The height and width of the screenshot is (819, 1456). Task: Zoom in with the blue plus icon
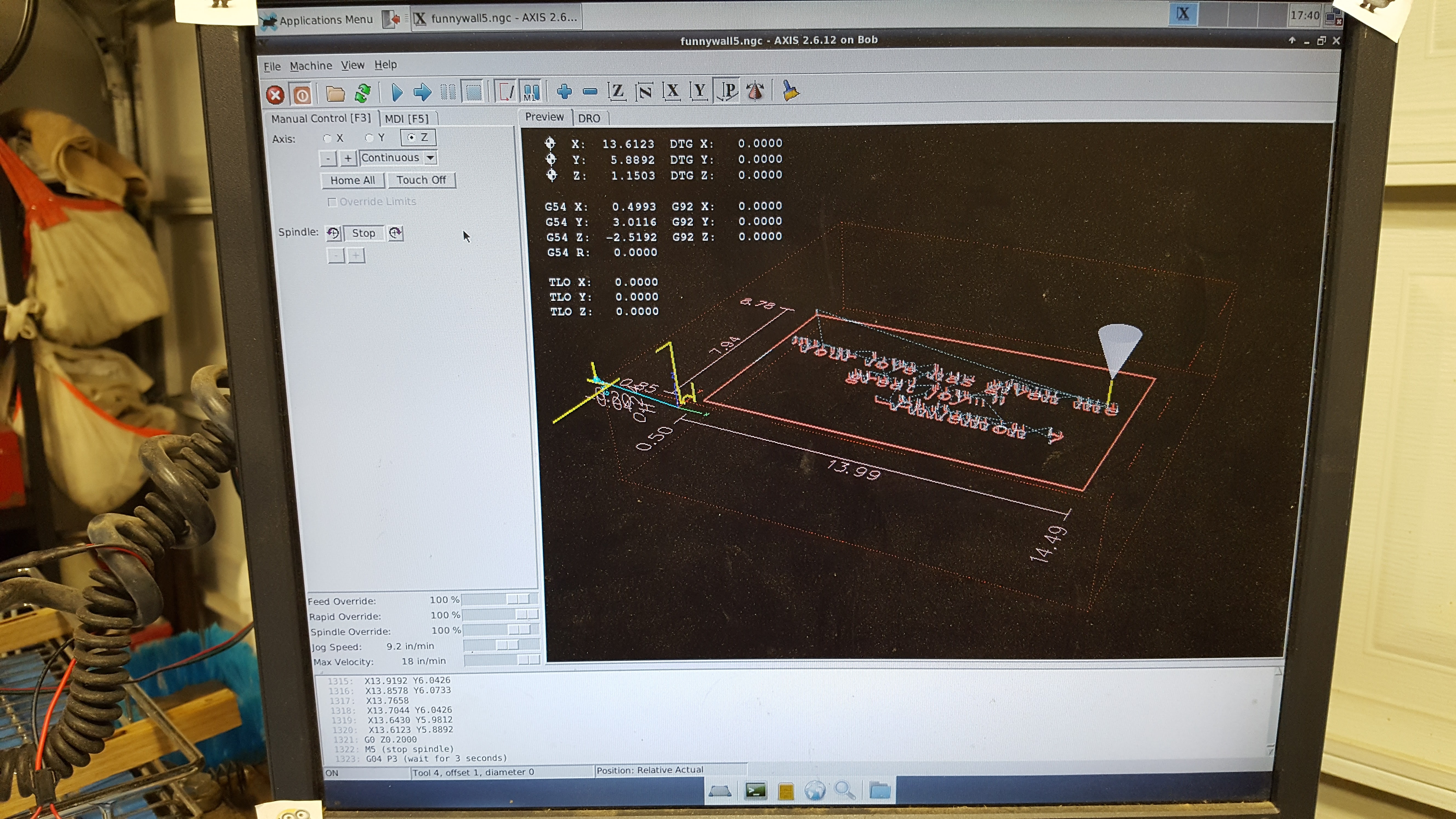564,91
